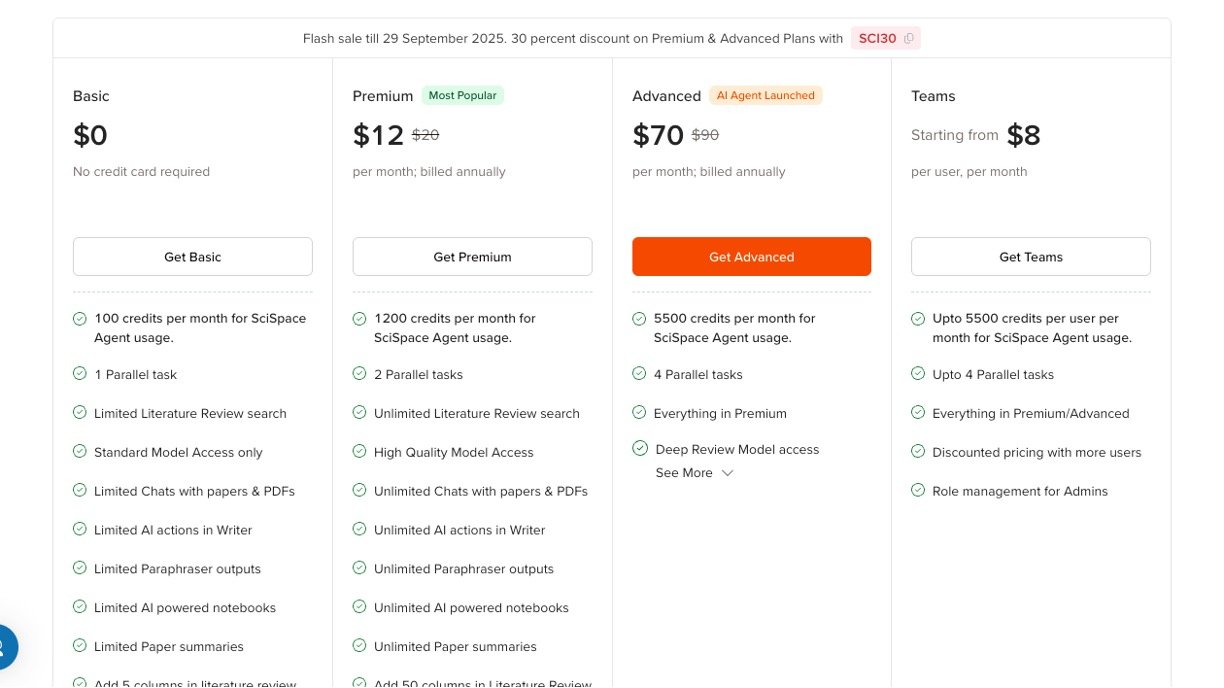Image resolution: width=1224 pixels, height=688 pixels.
Task: Click check icon beside Unlimited Paper summaries
Action: click(359, 646)
